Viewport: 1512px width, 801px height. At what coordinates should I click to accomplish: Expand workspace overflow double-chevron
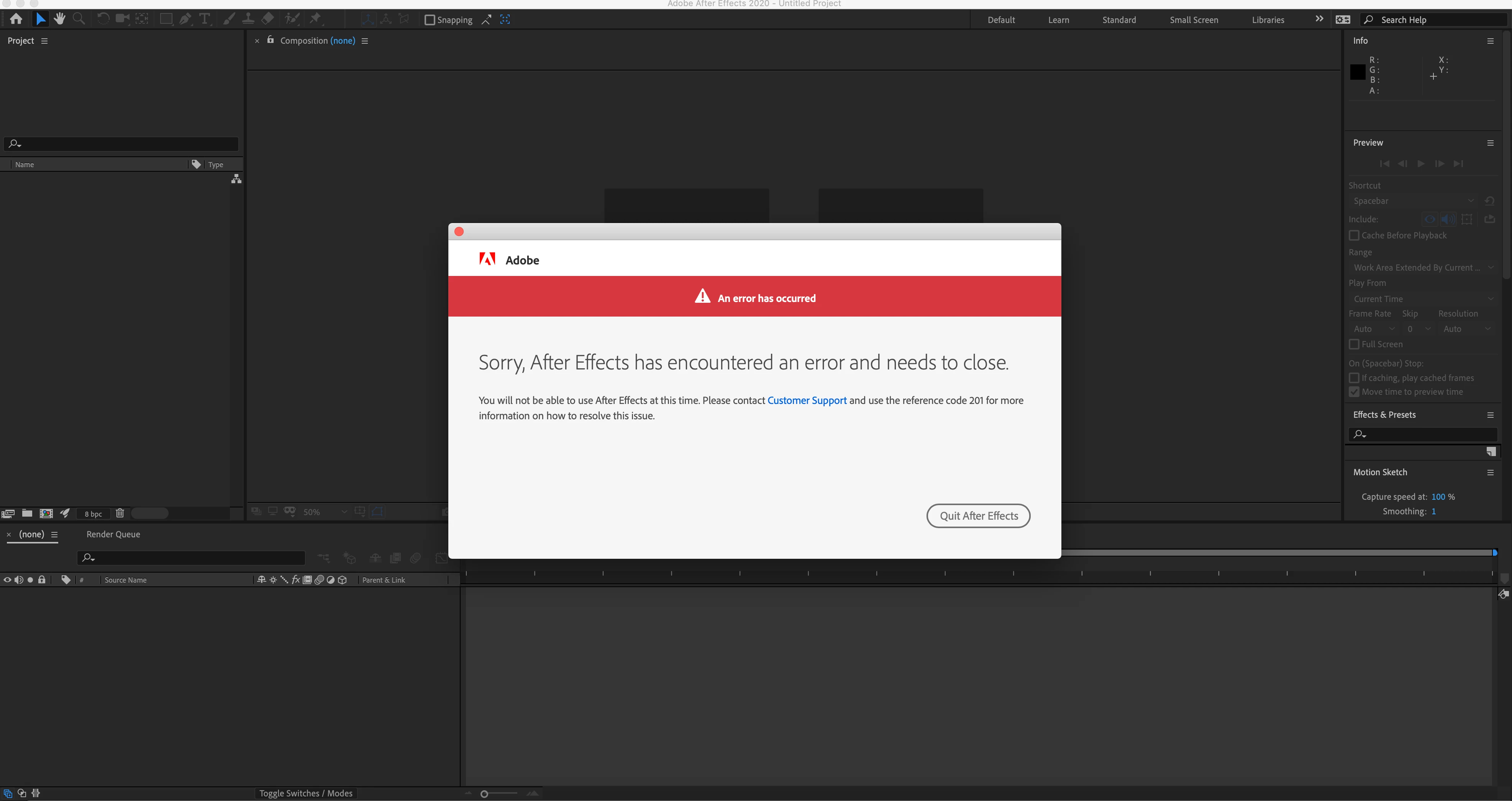click(x=1319, y=19)
